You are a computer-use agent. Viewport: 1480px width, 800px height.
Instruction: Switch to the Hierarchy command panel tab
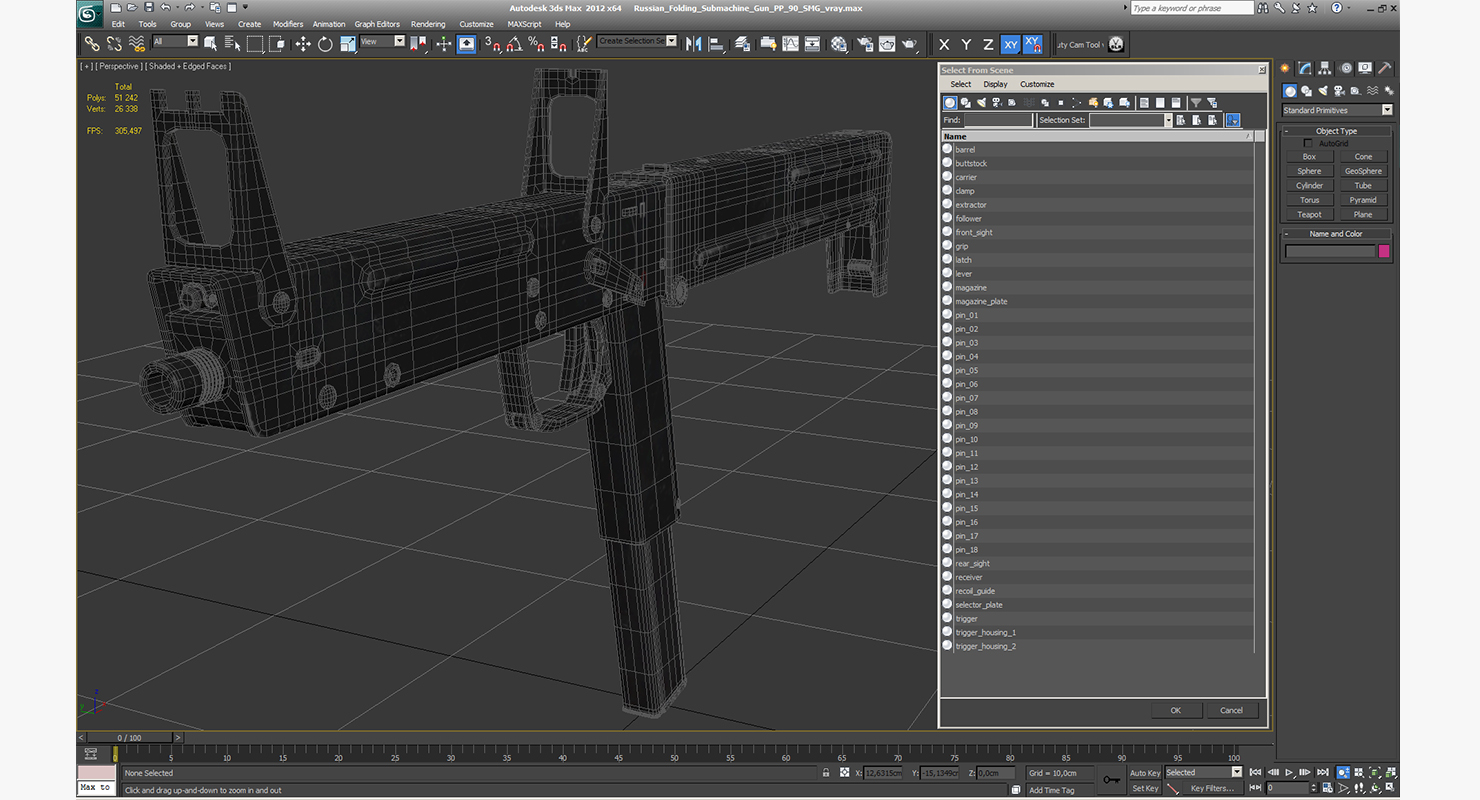(x=1325, y=68)
